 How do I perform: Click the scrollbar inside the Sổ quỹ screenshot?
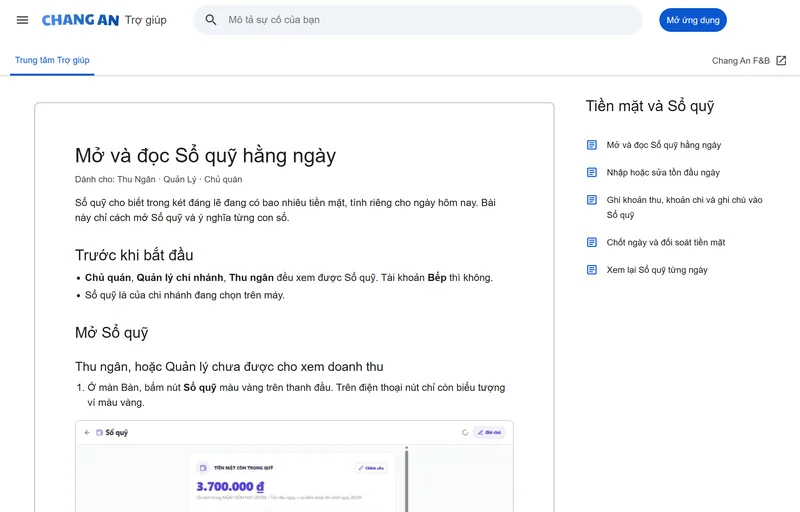click(407, 478)
